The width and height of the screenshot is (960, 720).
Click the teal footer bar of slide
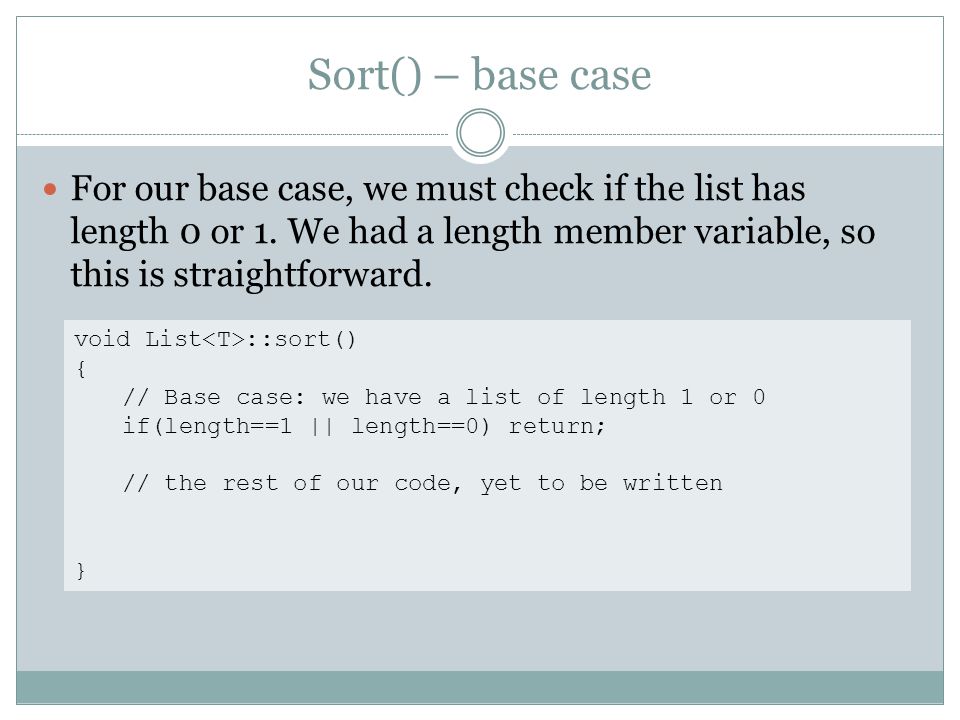click(480, 687)
